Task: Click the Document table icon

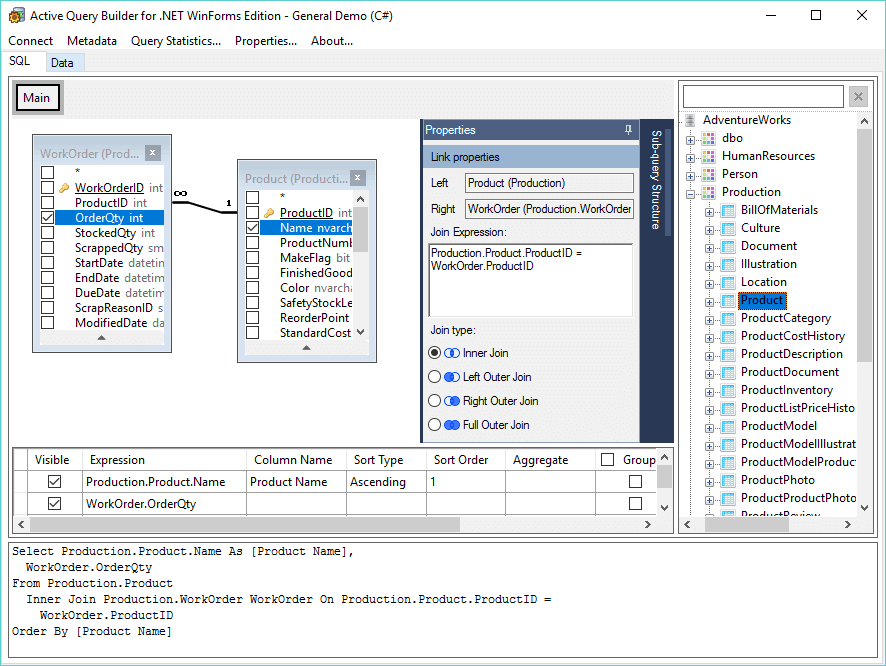Action: pyautogui.click(x=728, y=247)
